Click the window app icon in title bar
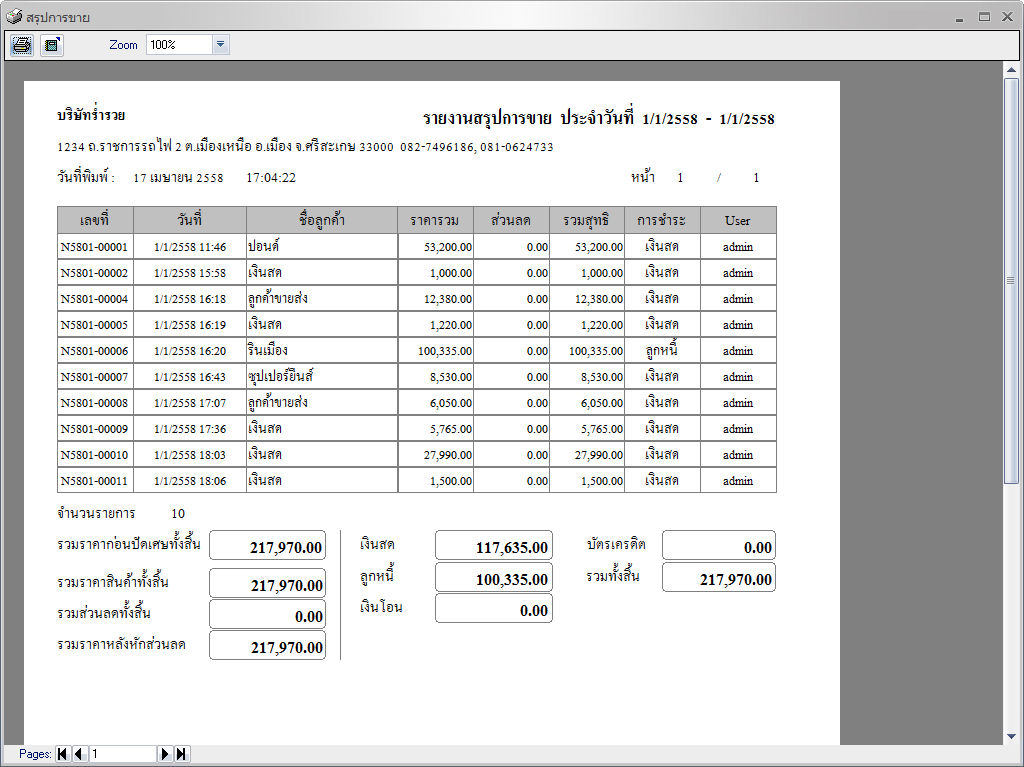The width and height of the screenshot is (1024, 767). [14, 16]
